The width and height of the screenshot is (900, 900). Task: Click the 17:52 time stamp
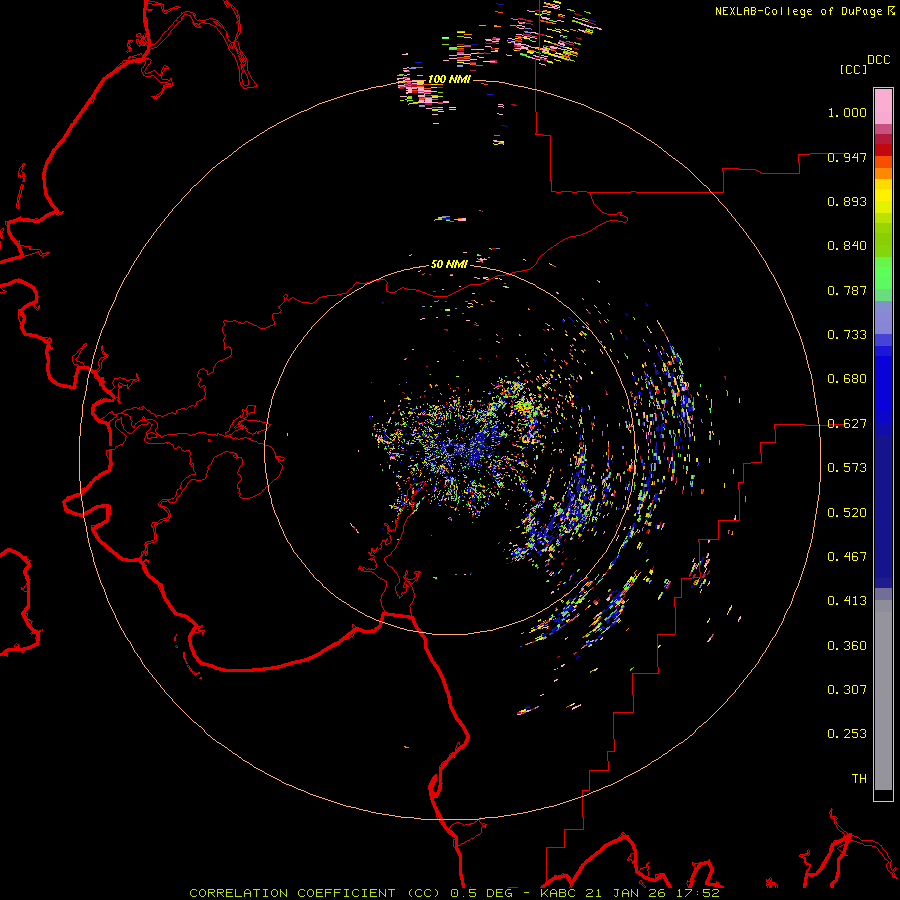[x=697, y=893]
